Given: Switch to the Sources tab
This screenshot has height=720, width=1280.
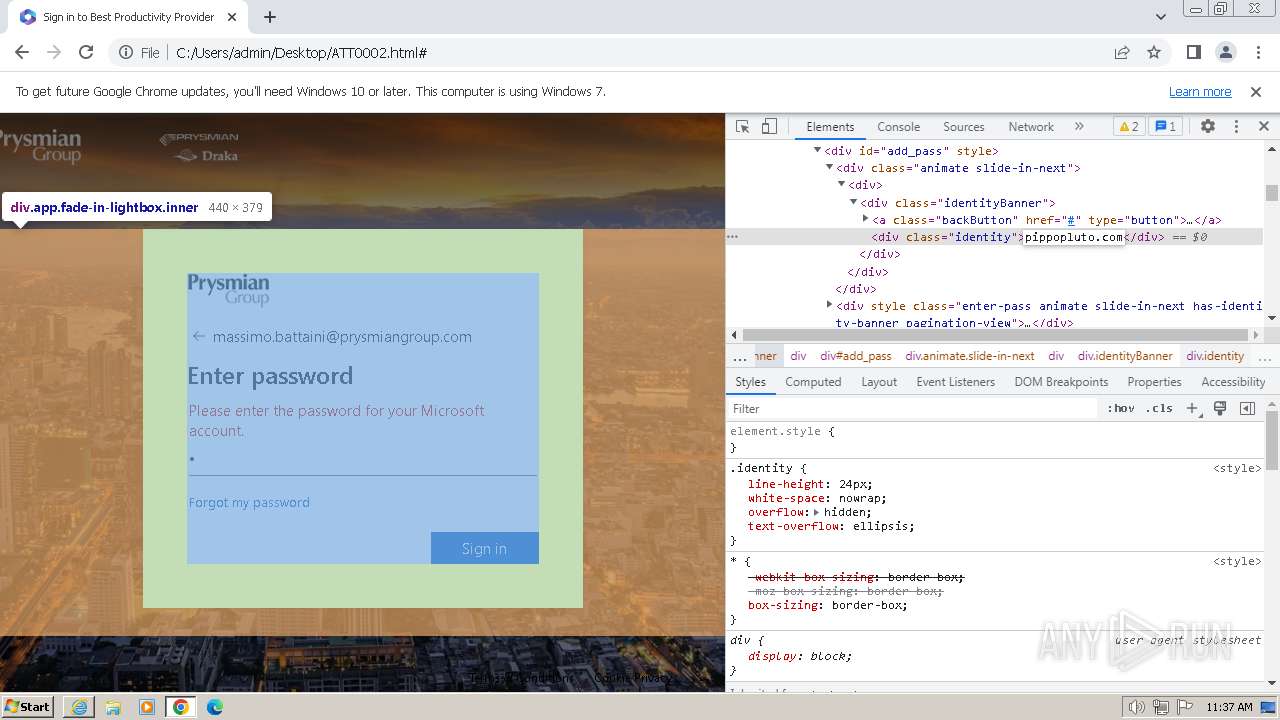Looking at the screenshot, I should 964,127.
